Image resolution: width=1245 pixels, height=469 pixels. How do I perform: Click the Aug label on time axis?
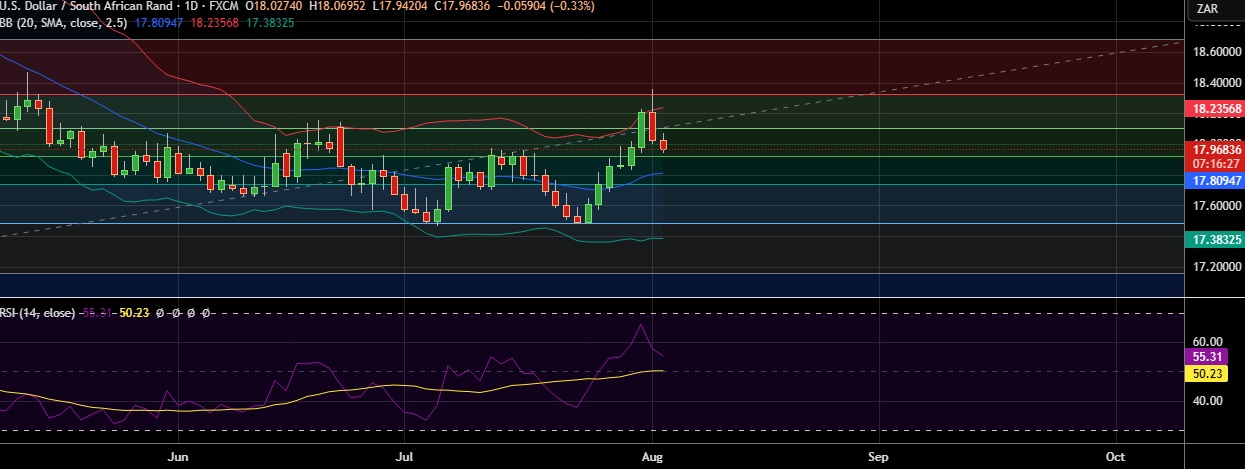[652, 456]
